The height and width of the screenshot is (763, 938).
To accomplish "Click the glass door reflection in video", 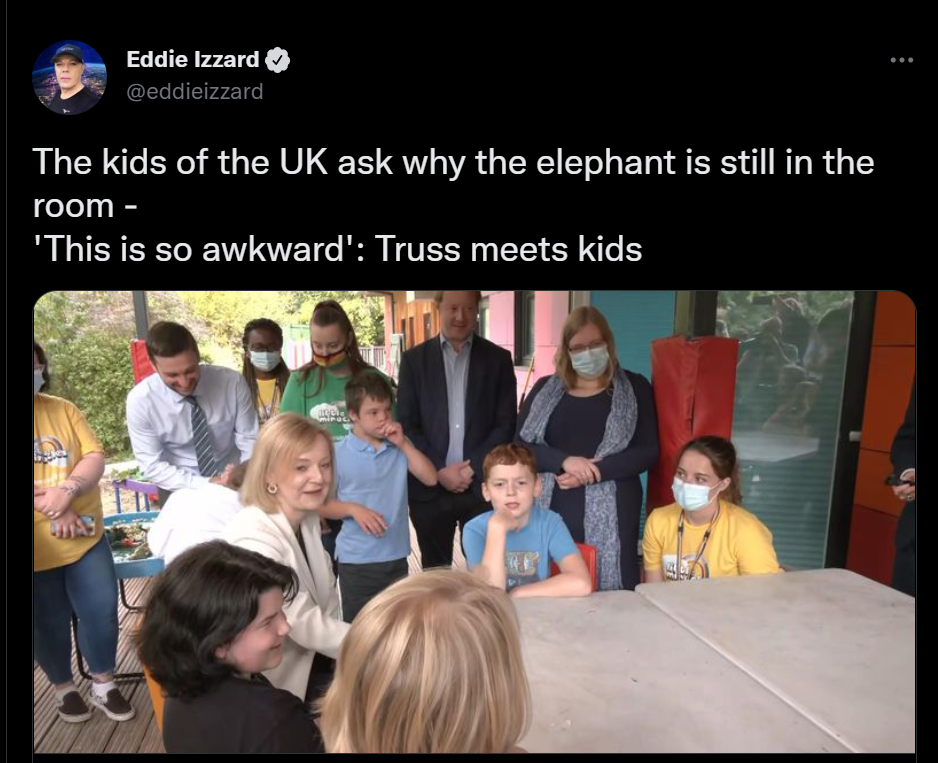I will (787, 419).
